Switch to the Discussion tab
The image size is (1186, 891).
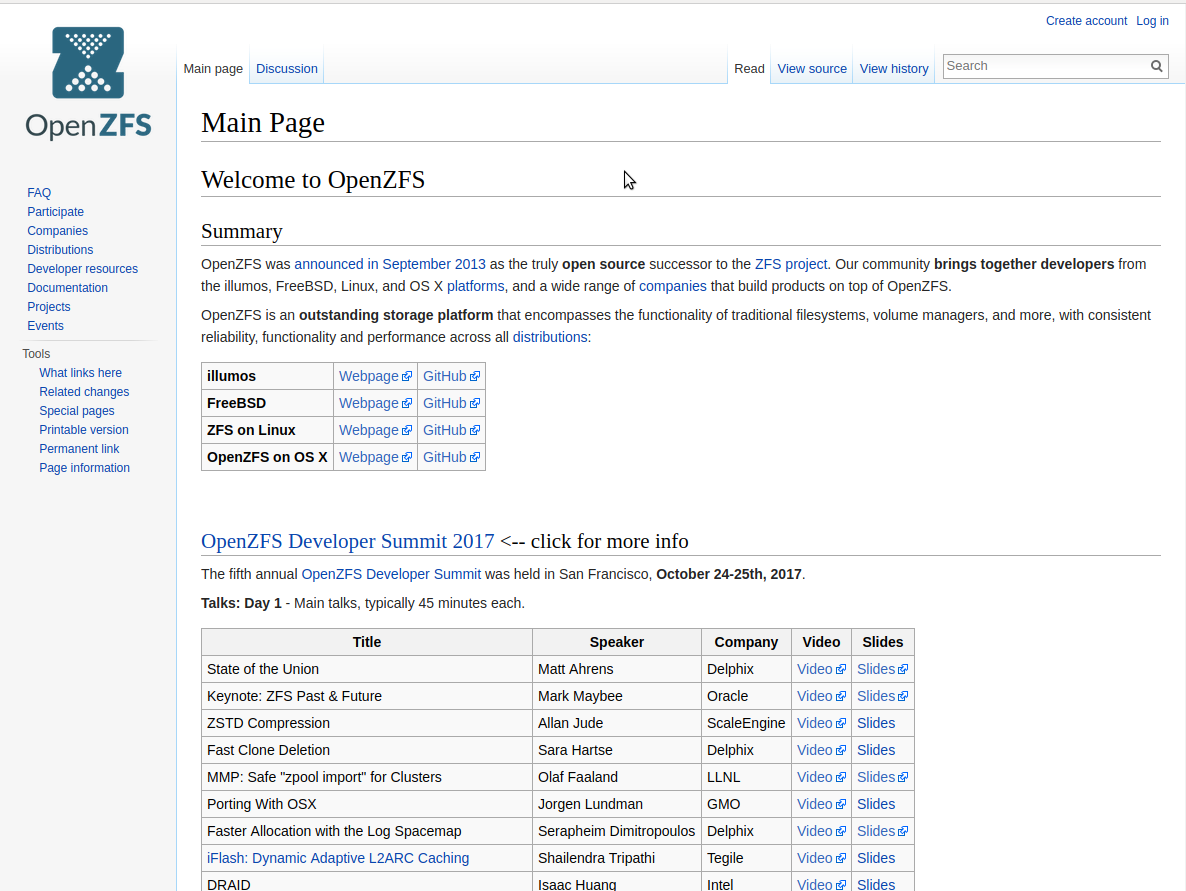point(287,68)
